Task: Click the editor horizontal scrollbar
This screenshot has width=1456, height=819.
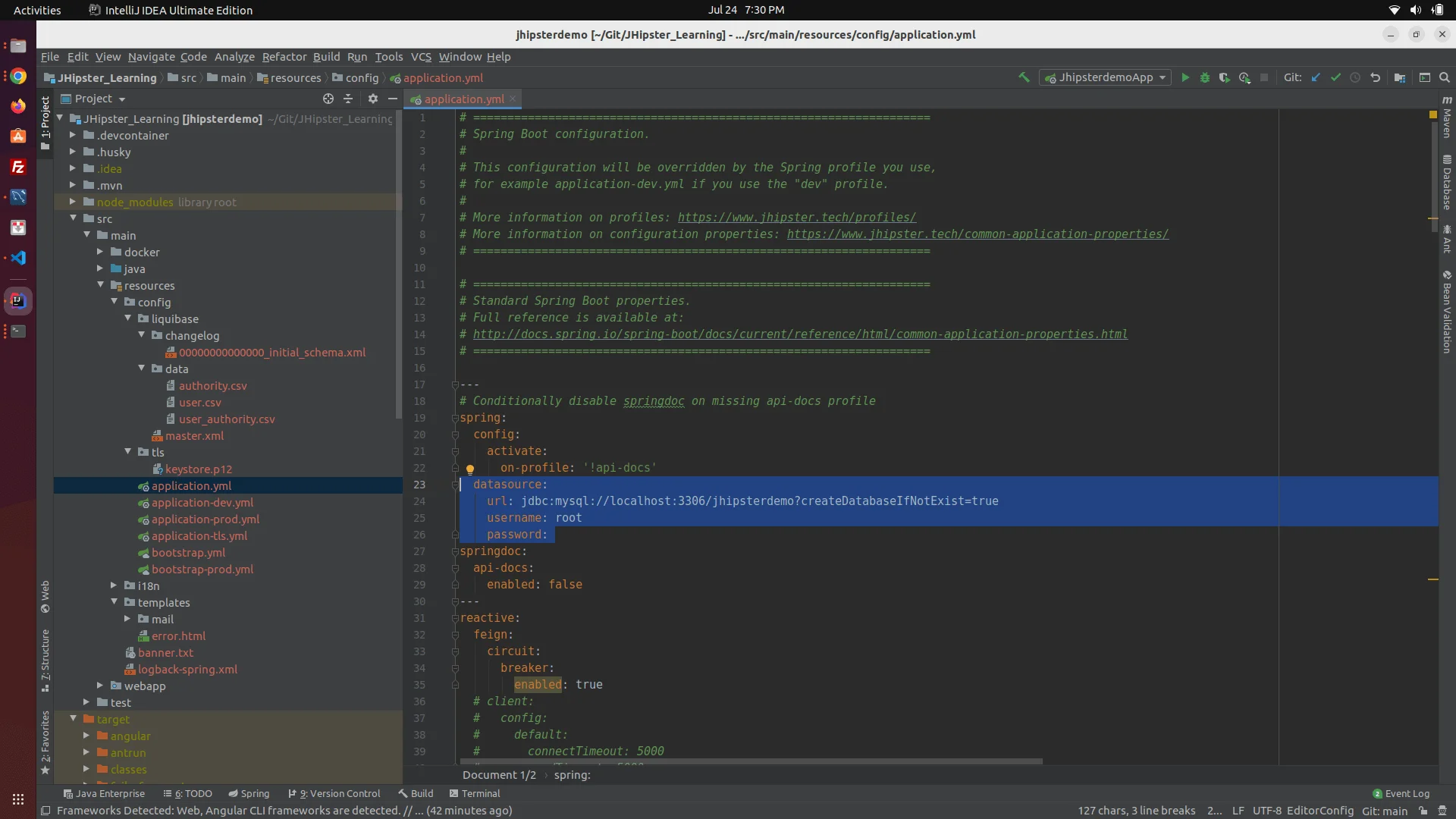Action: coord(751,761)
